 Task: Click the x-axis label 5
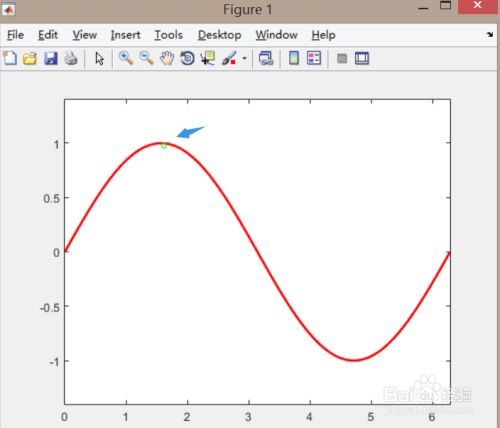[x=371, y=417]
